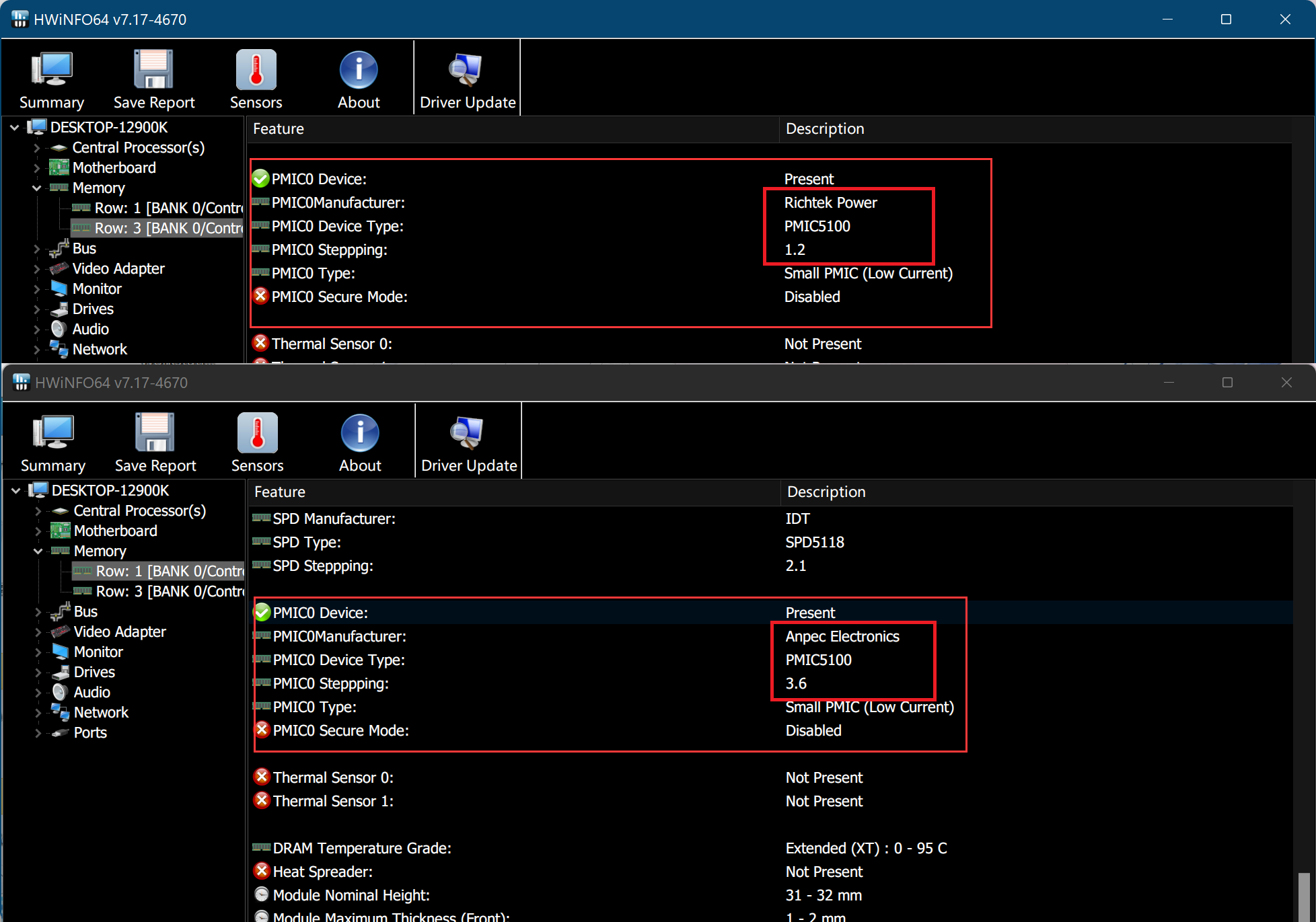This screenshot has height=922, width=1316.
Task: Open Summary in the bottom window
Action: (x=52, y=443)
